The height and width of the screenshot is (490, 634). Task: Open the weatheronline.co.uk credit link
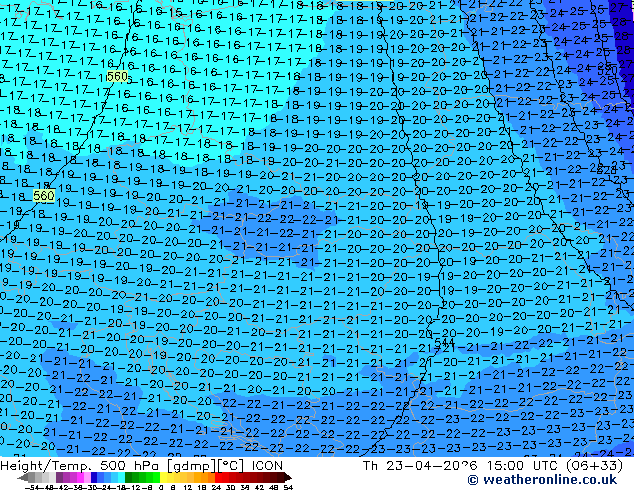pyautogui.click(x=542, y=480)
